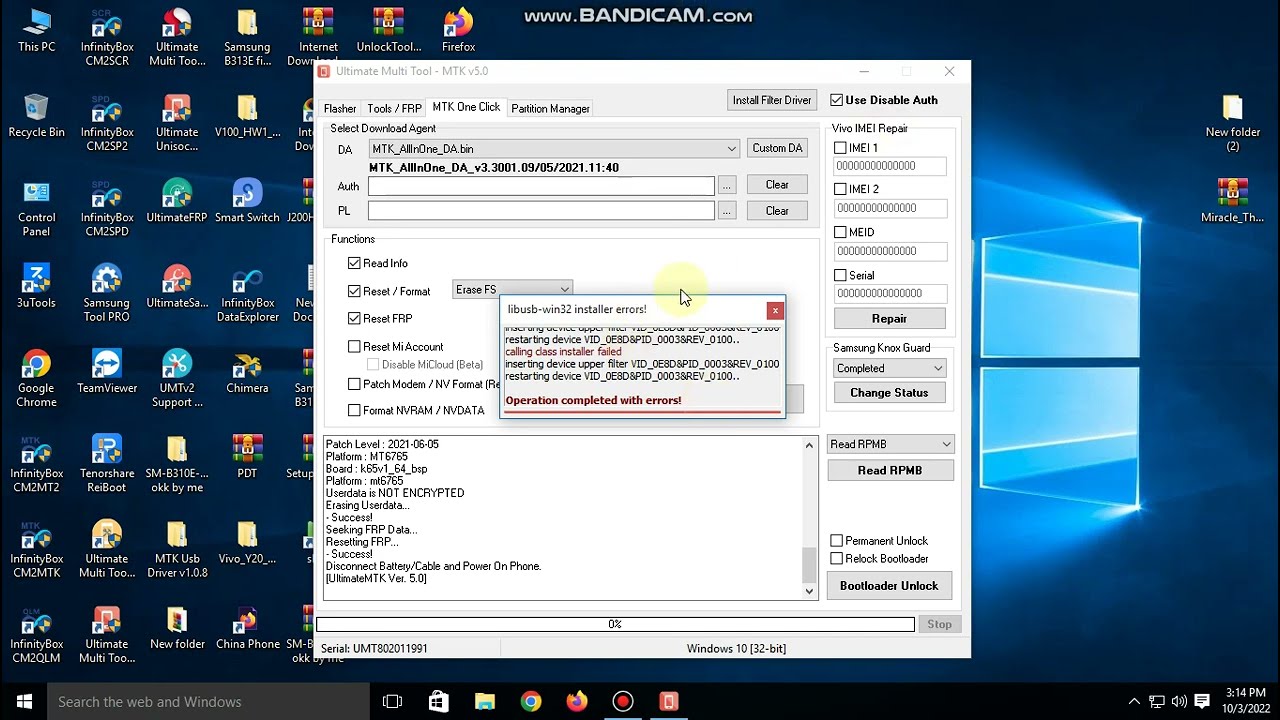Switch to Tools / FRP tab
1280x720 pixels.
pos(394,109)
